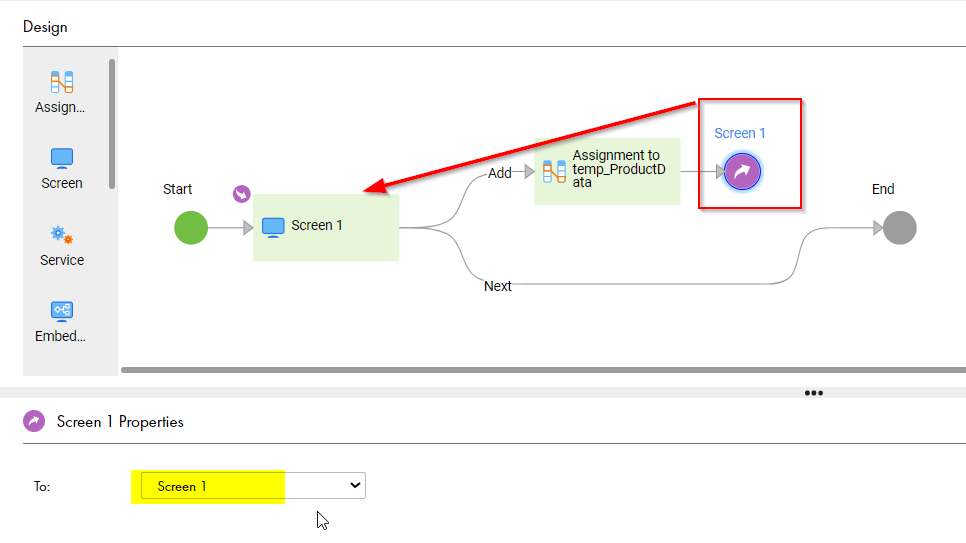
Task: Click the three-dots panel divider handle
Action: point(813,393)
